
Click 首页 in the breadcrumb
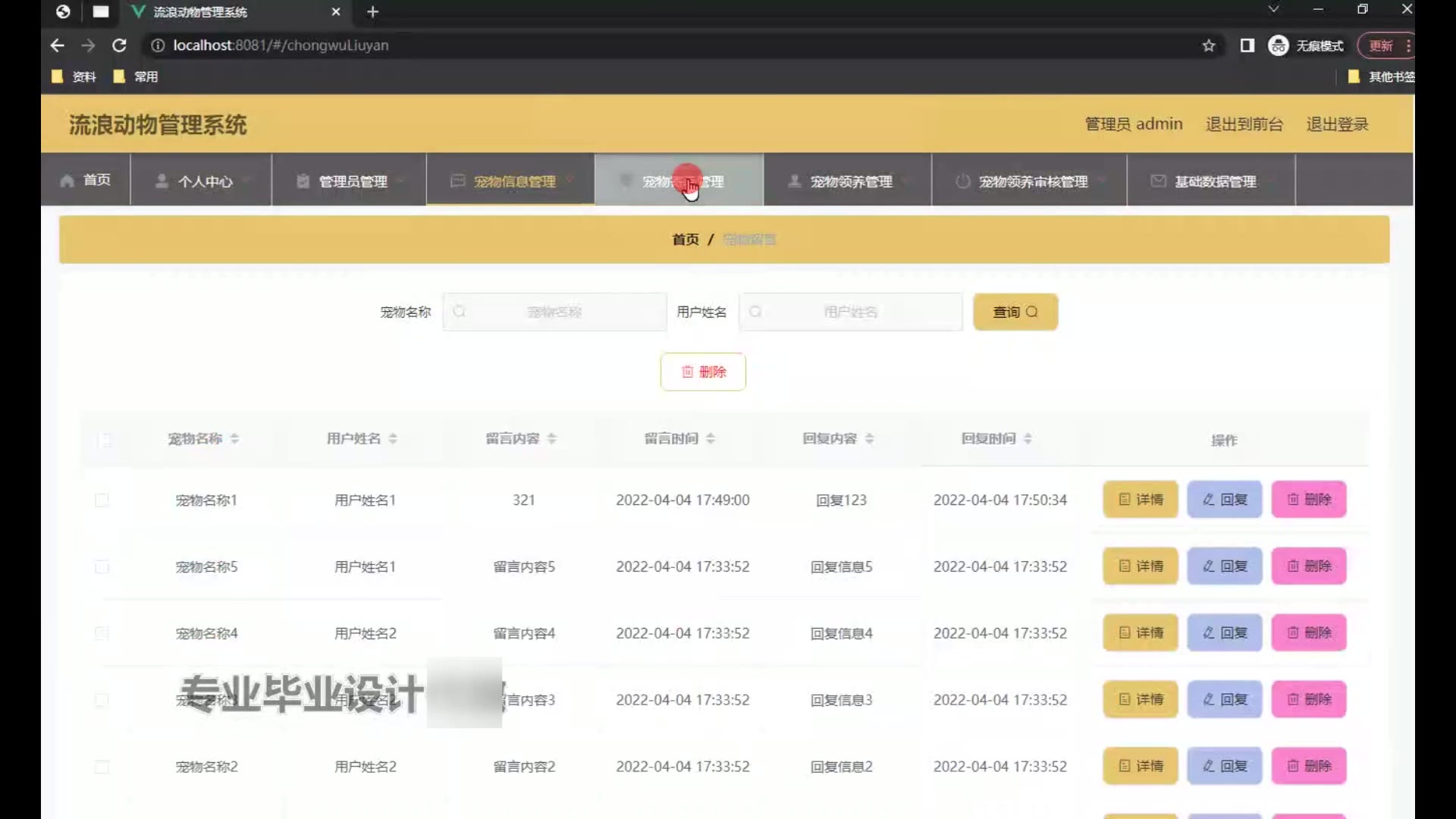pos(686,240)
